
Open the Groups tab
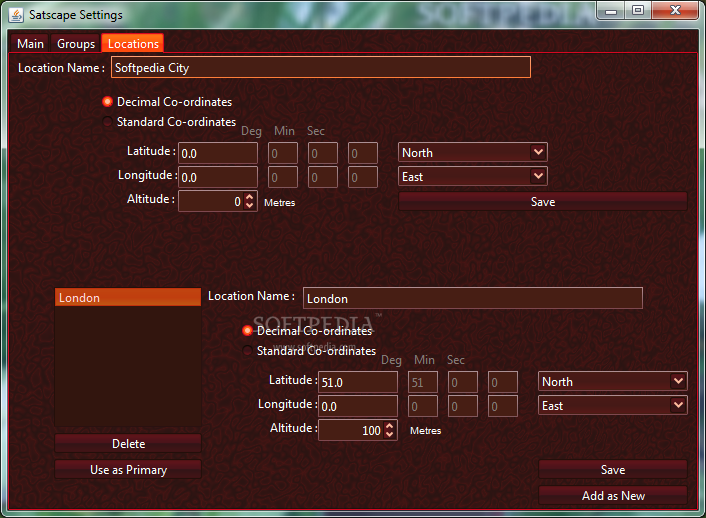pos(76,44)
